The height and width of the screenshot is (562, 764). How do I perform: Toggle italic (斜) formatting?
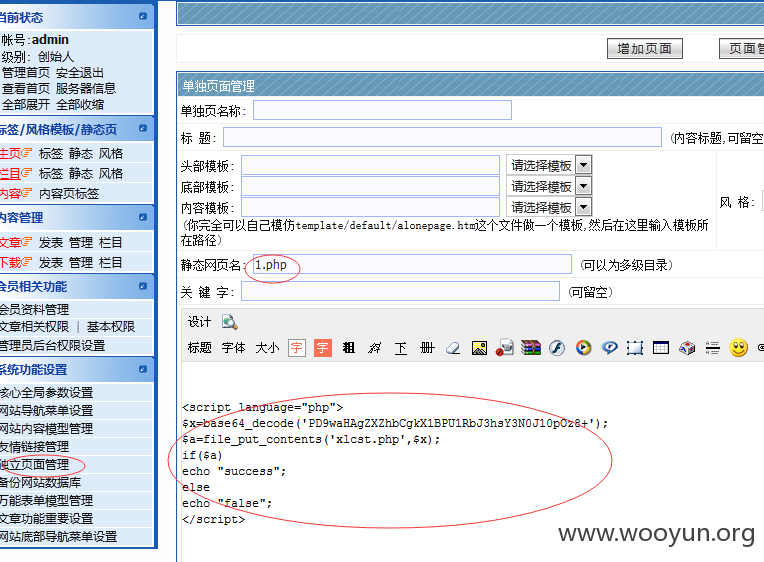374,348
